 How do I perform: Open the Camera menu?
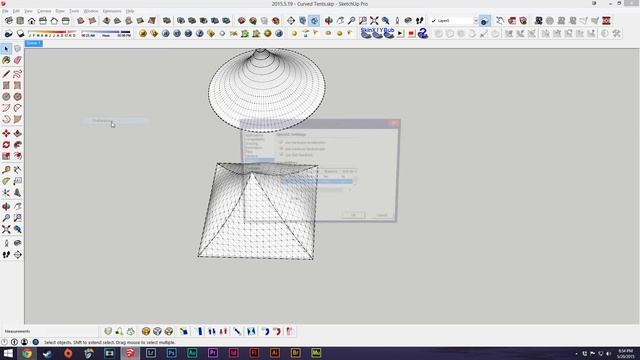[44, 11]
